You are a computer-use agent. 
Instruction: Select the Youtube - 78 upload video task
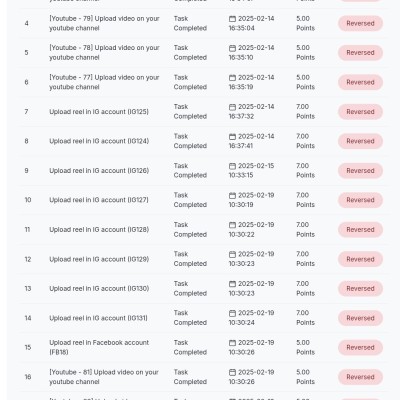[104, 53]
